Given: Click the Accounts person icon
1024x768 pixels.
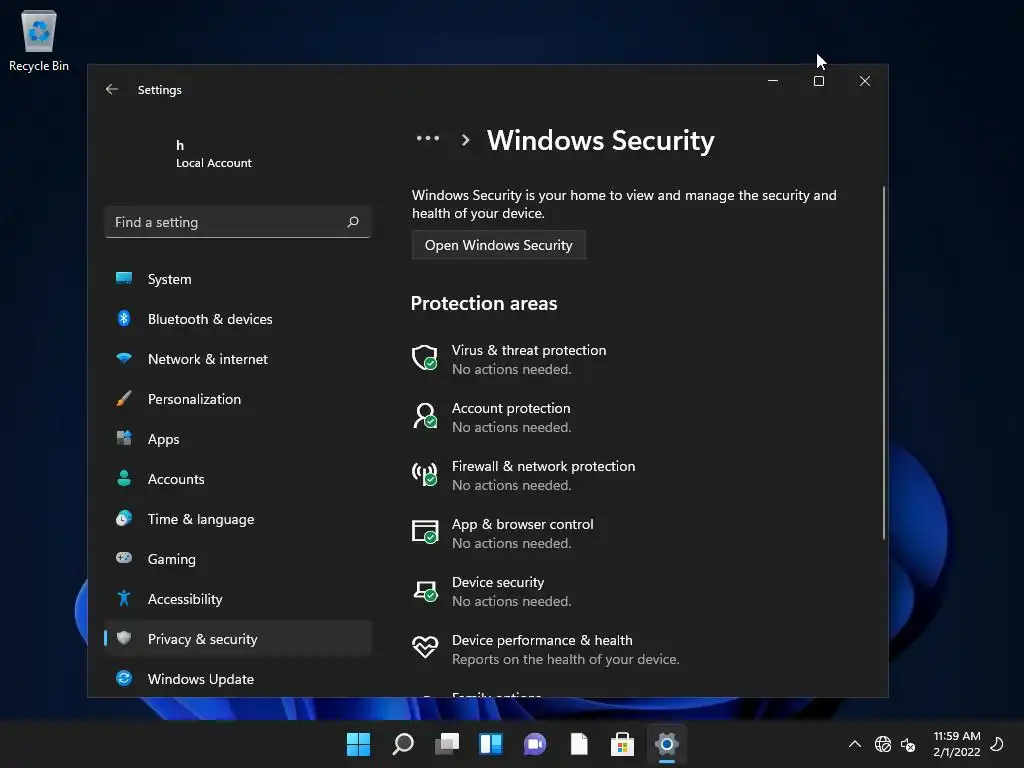Looking at the screenshot, I should tap(123, 478).
